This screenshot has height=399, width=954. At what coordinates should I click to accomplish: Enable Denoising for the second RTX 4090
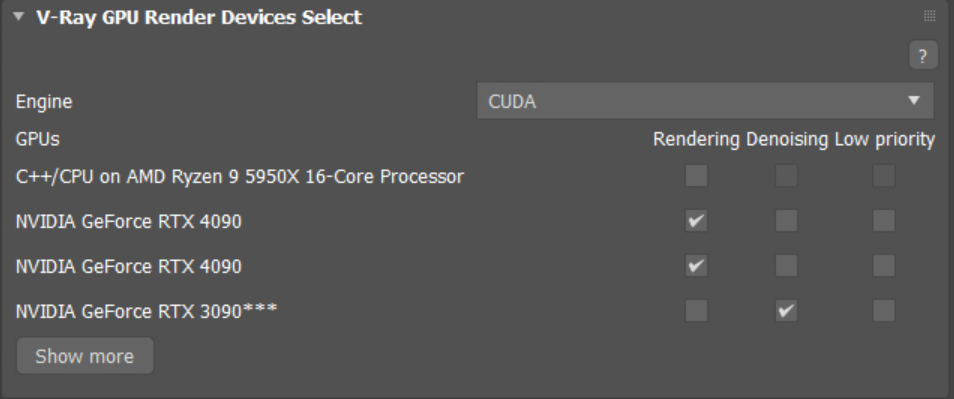tap(786, 266)
